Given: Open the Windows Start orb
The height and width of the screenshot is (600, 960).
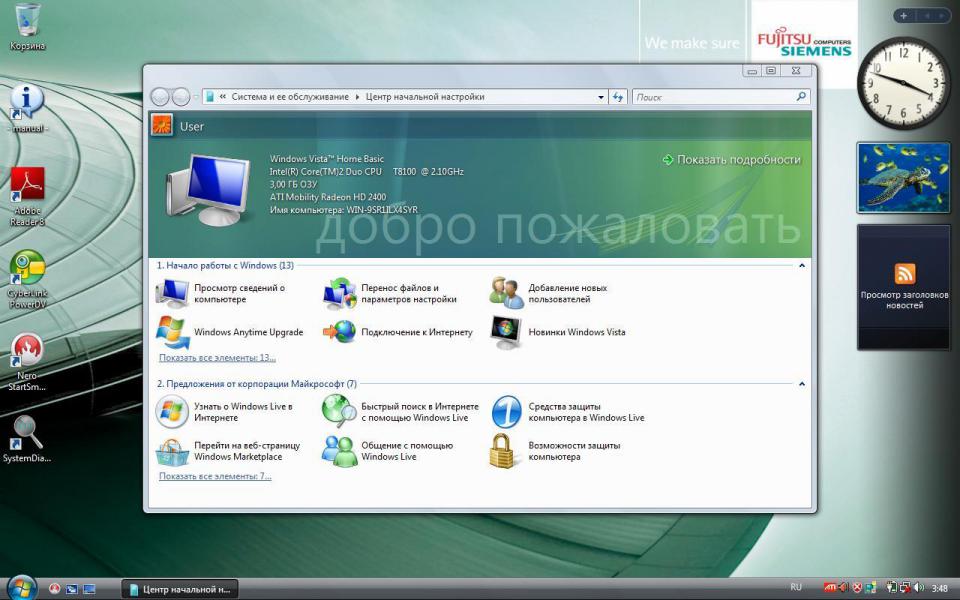Looking at the screenshot, I should pos(21,588).
